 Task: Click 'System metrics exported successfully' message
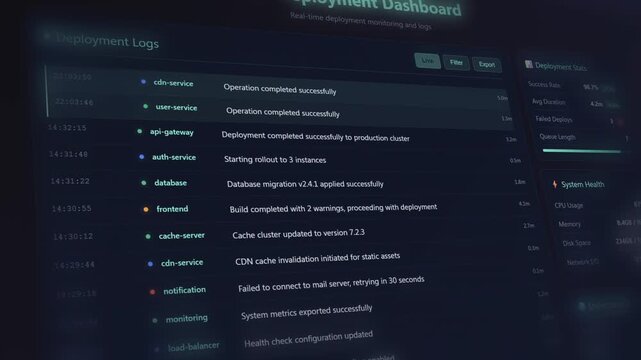[307, 312]
